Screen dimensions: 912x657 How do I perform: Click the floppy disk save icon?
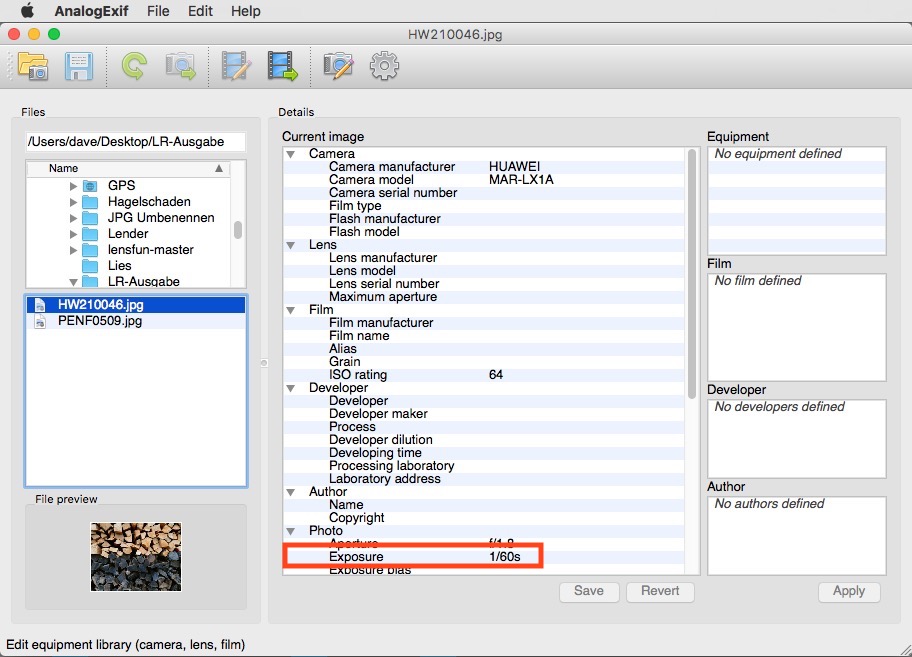pyautogui.click(x=79, y=67)
